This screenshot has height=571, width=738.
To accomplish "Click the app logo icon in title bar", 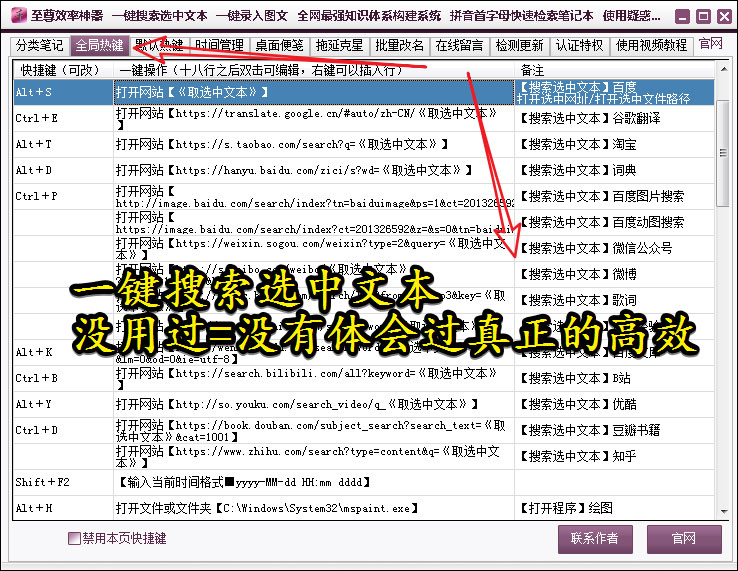I will click(18, 16).
